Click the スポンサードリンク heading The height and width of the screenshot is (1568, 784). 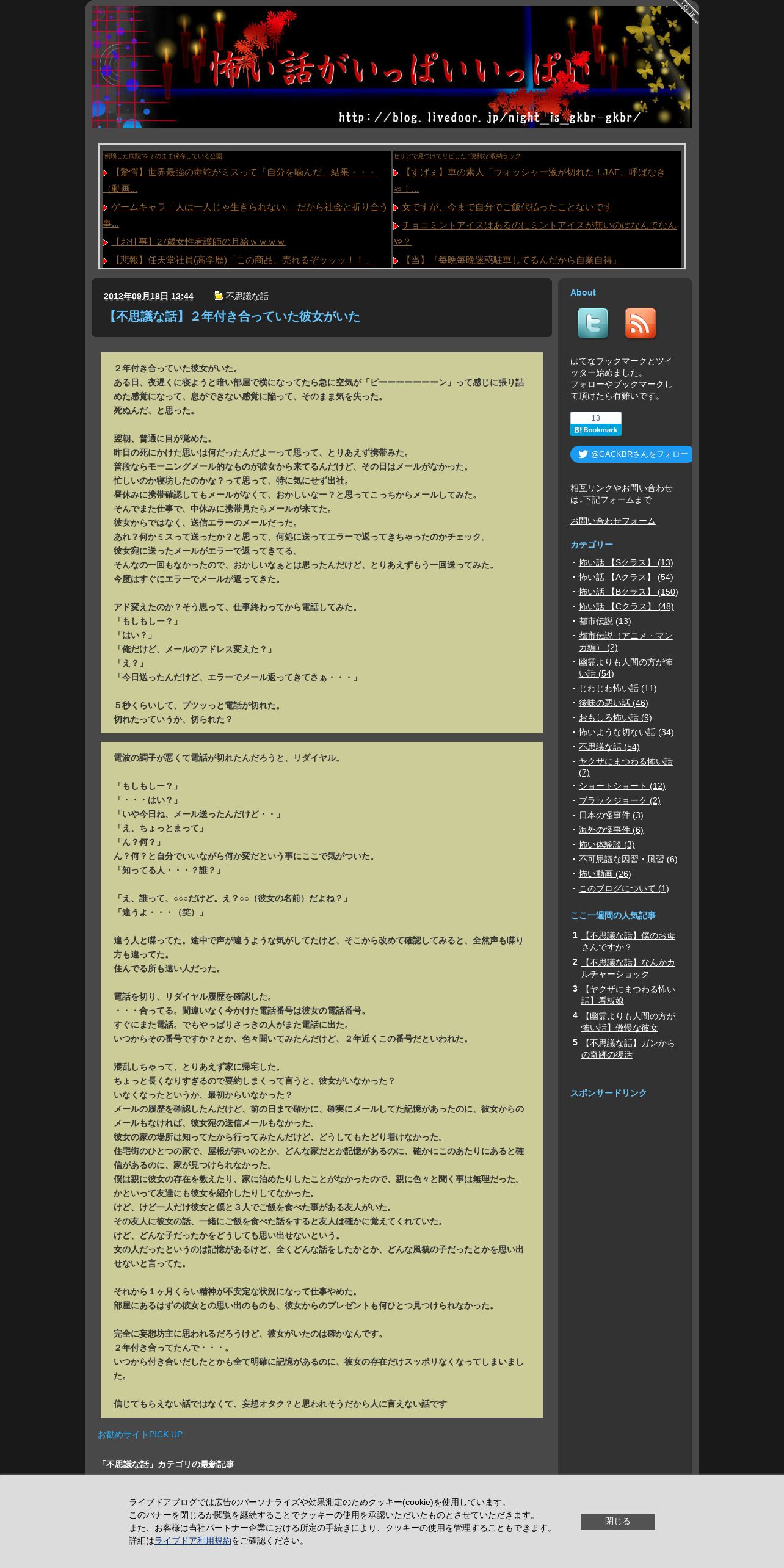coord(609,1093)
